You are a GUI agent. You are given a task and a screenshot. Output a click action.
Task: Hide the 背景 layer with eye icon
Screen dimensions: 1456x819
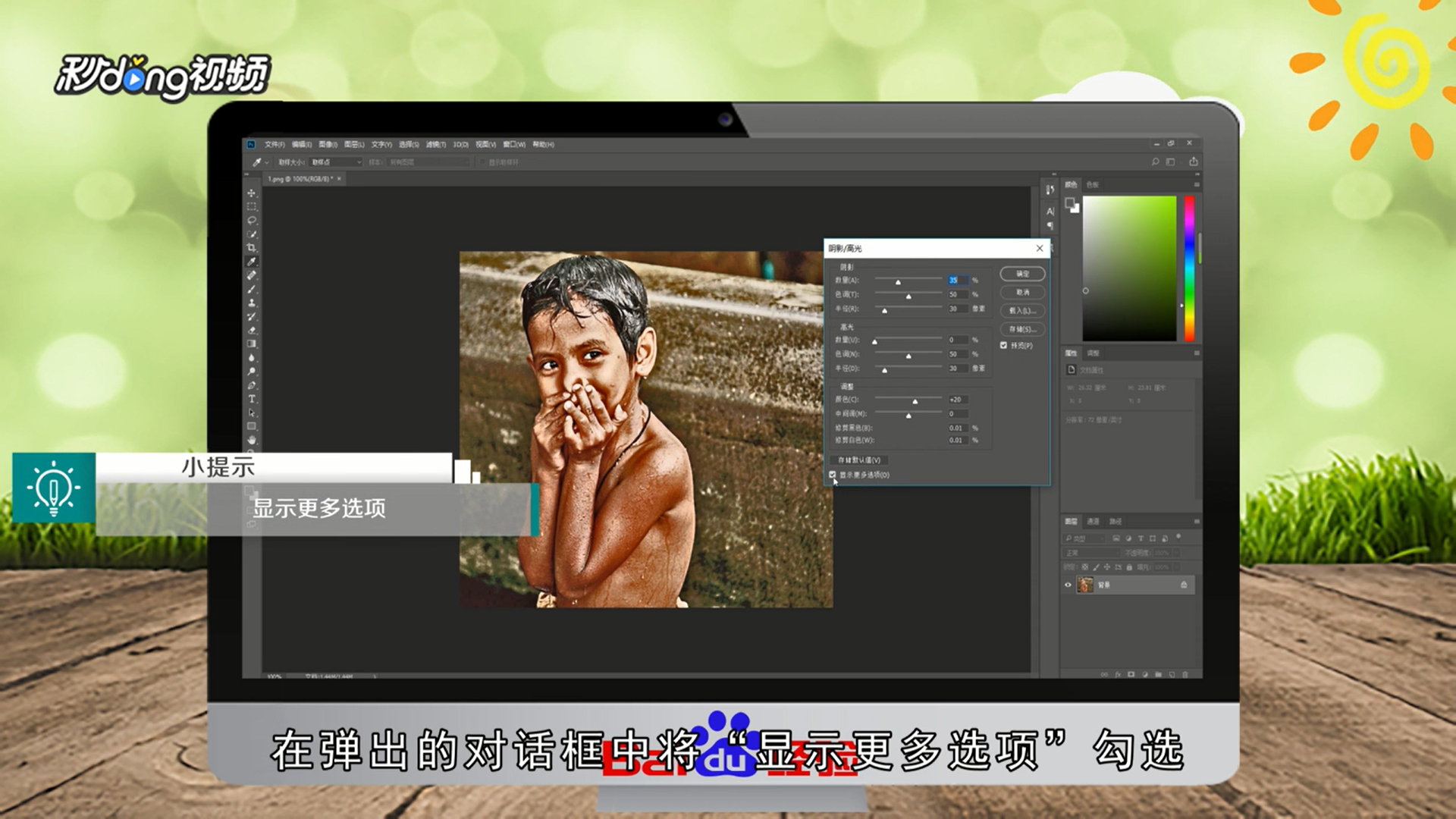(1068, 585)
